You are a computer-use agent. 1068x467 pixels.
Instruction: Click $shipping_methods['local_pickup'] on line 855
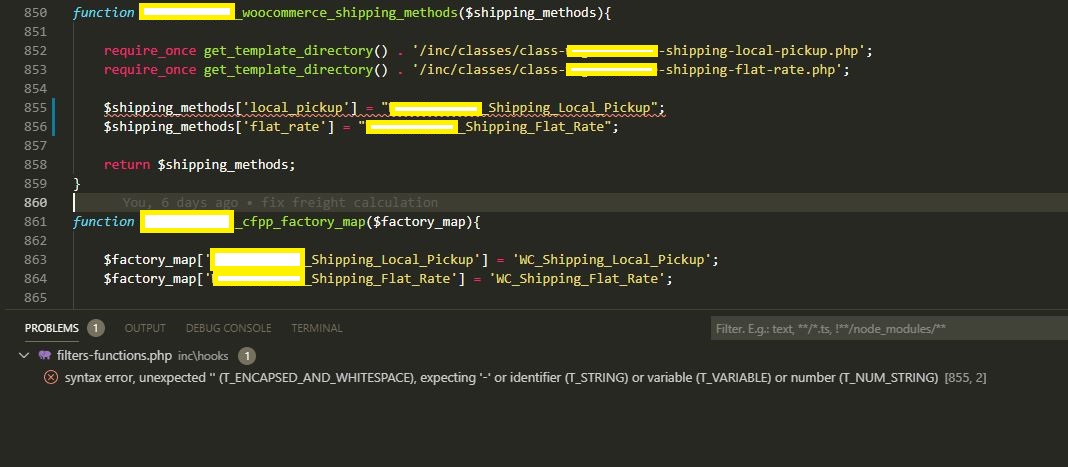coord(230,108)
